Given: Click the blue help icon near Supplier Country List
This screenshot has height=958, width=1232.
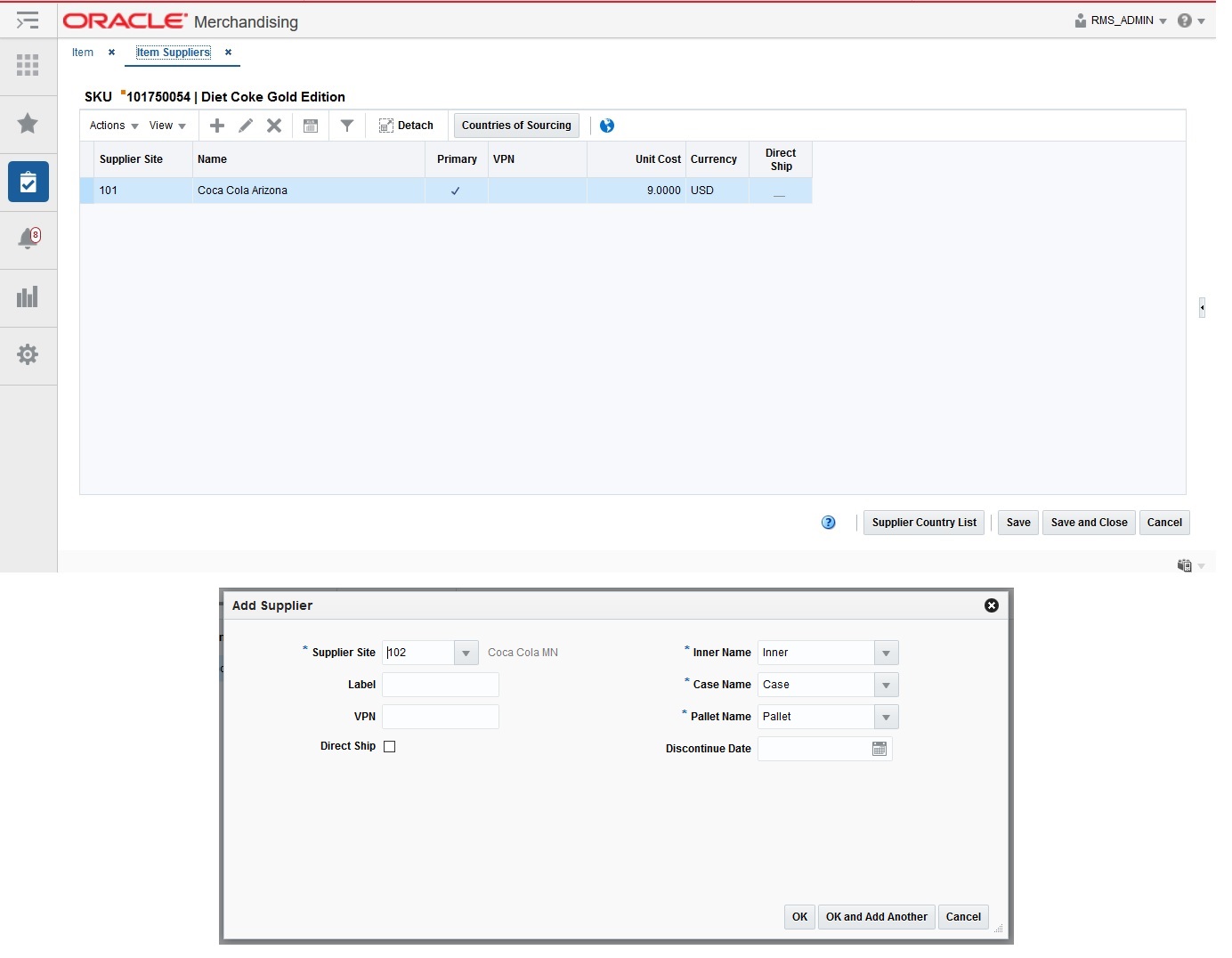Looking at the screenshot, I should coord(829,523).
